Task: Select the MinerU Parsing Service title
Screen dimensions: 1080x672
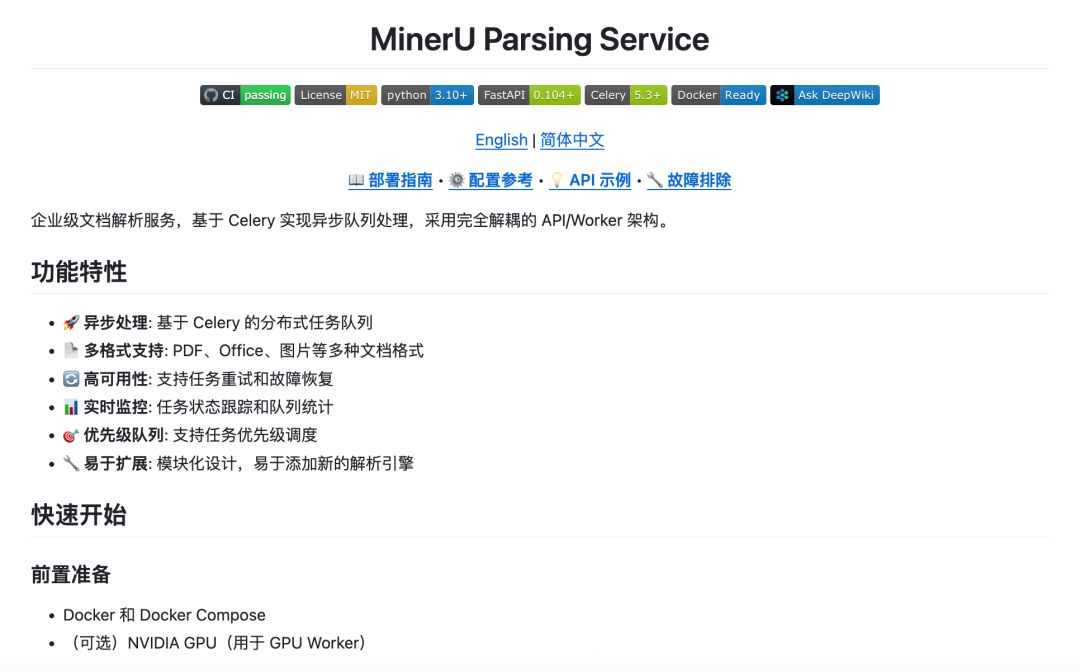Action: [539, 39]
